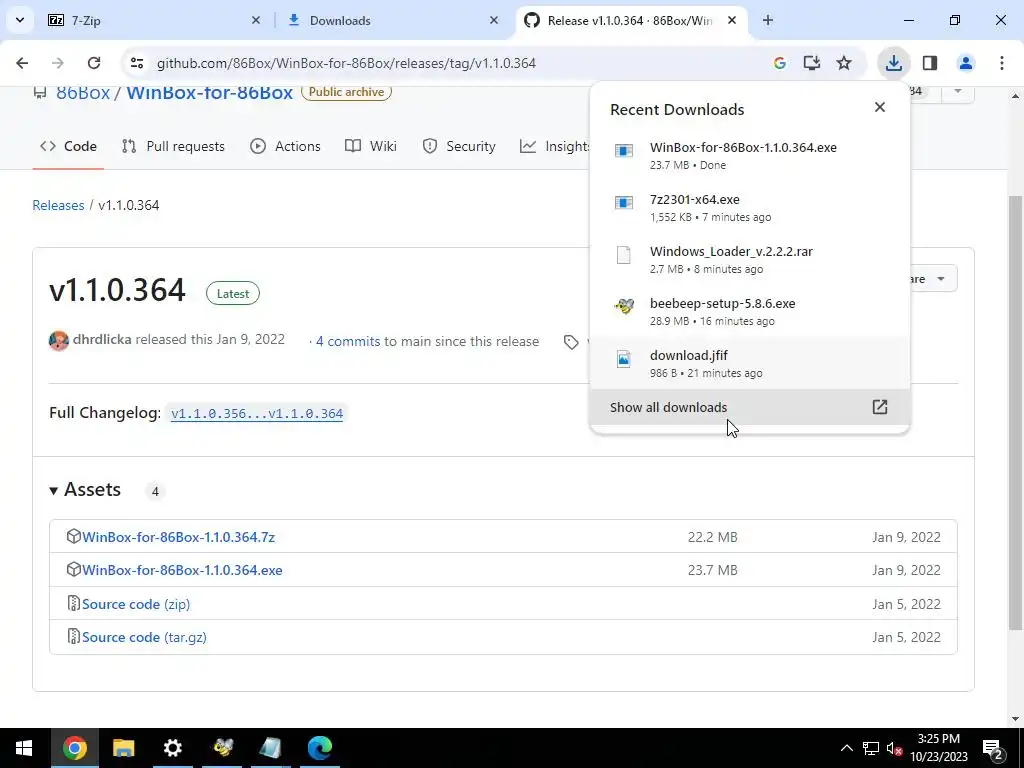Viewport: 1024px width, 768px height.
Task: Click the page vertical scrollbar
Action: click(1015, 411)
